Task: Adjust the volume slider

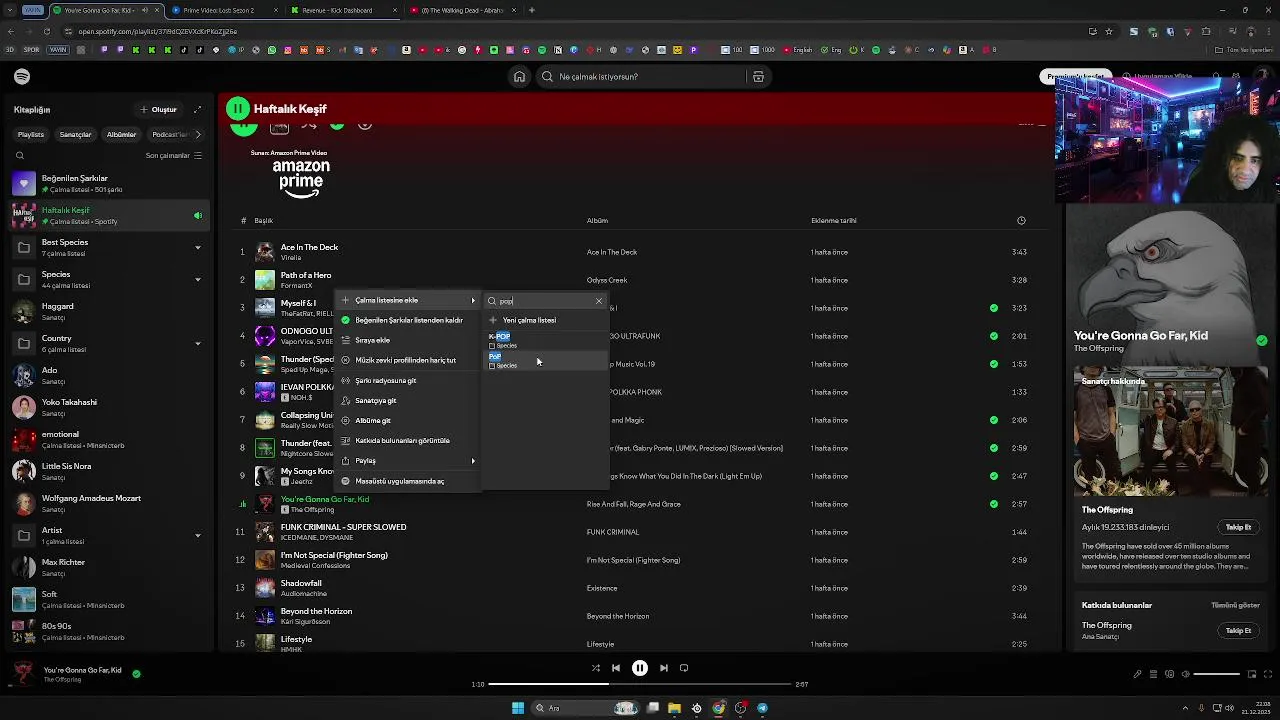Action: tap(1215, 674)
